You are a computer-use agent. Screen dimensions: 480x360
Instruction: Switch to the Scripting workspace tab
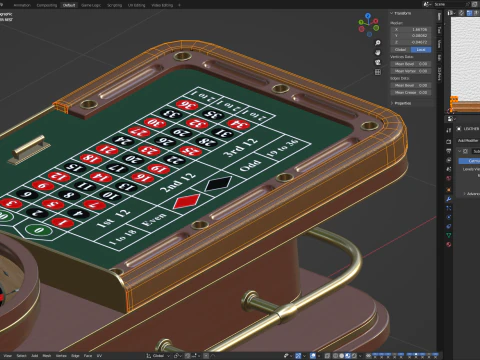point(114,5)
